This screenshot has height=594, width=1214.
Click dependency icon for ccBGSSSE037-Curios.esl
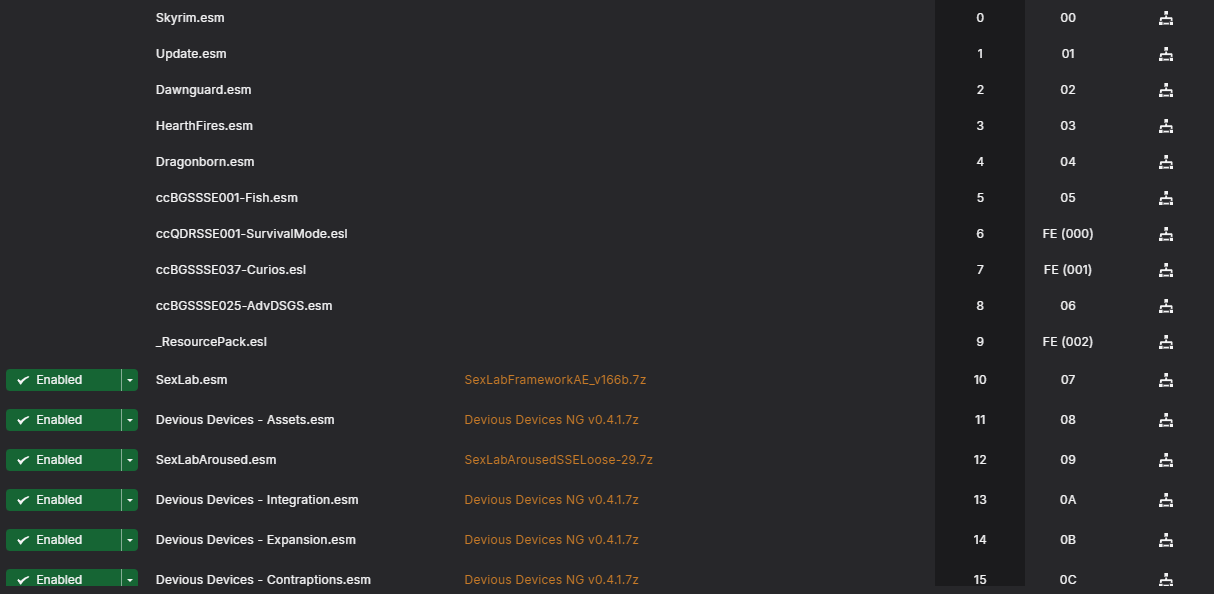point(1165,270)
